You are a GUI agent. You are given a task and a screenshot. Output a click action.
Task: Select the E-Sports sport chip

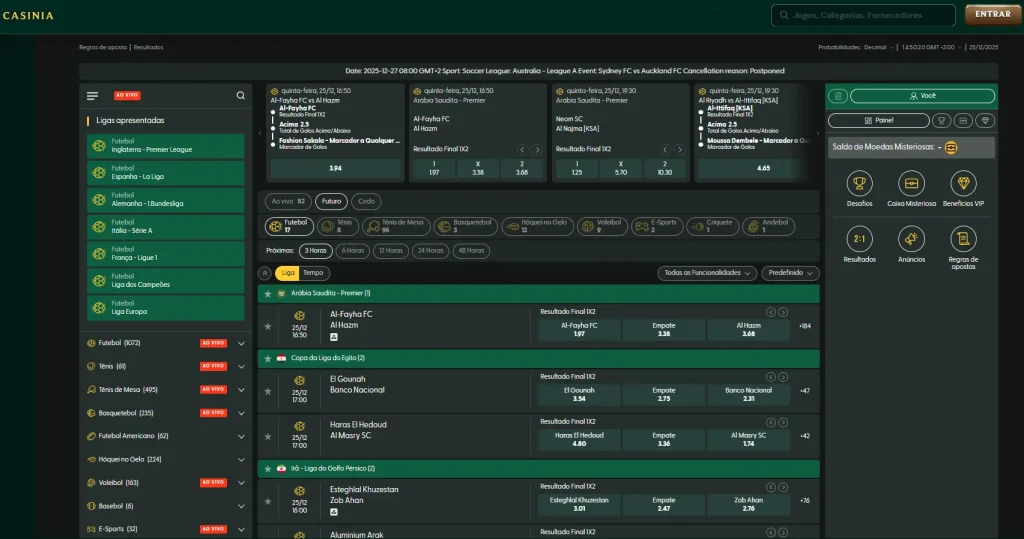pyautogui.click(x=657, y=226)
